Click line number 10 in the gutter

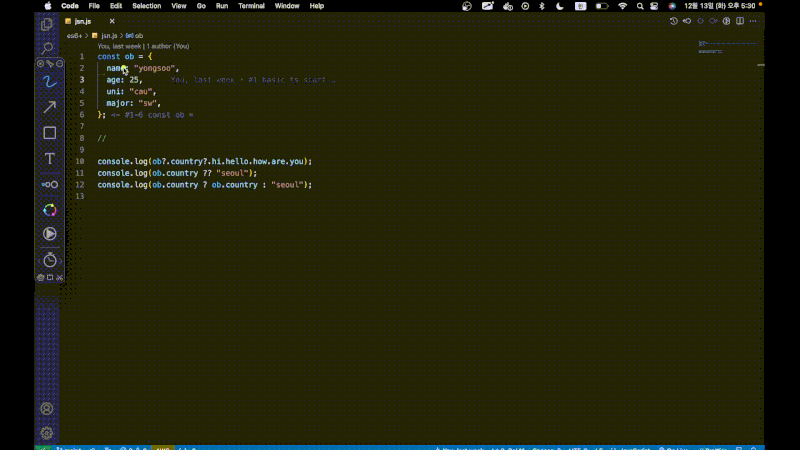(80, 161)
